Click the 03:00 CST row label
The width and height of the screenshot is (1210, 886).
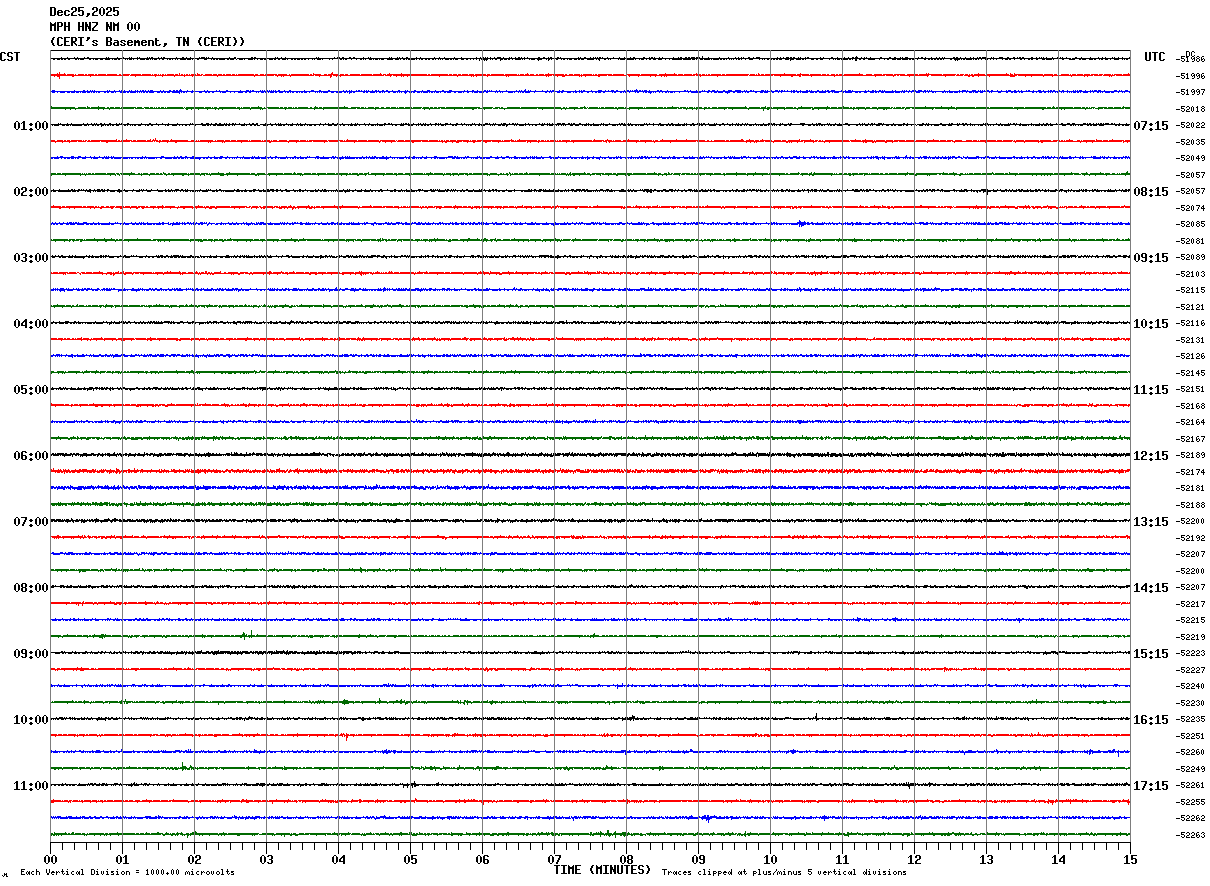pyautogui.click(x=31, y=258)
